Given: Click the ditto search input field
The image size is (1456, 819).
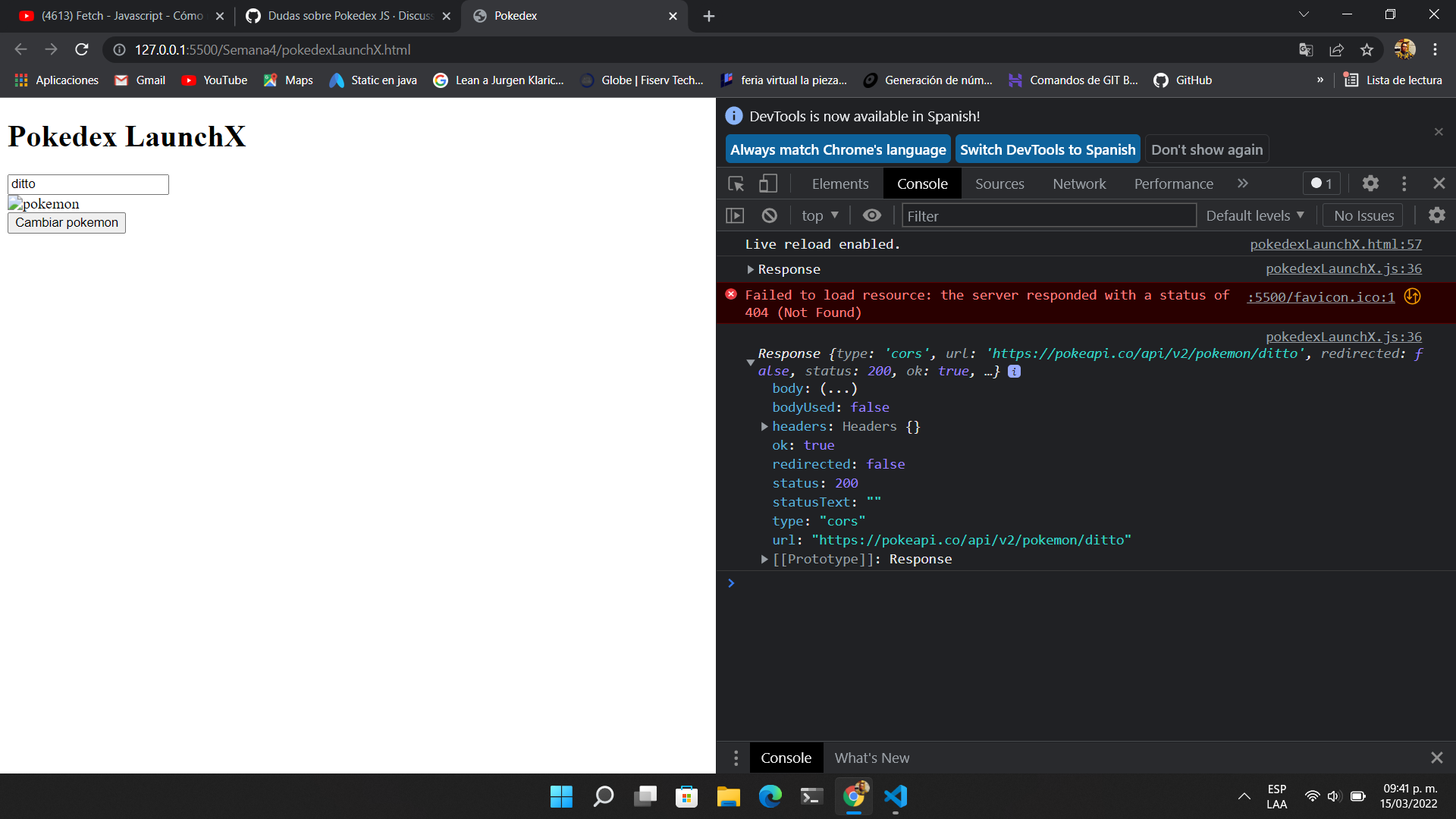Looking at the screenshot, I should pos(87,184).
